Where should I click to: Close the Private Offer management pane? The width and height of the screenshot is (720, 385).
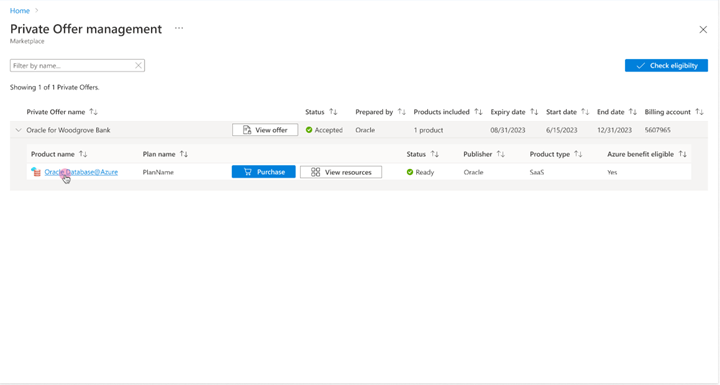(703, 29)
